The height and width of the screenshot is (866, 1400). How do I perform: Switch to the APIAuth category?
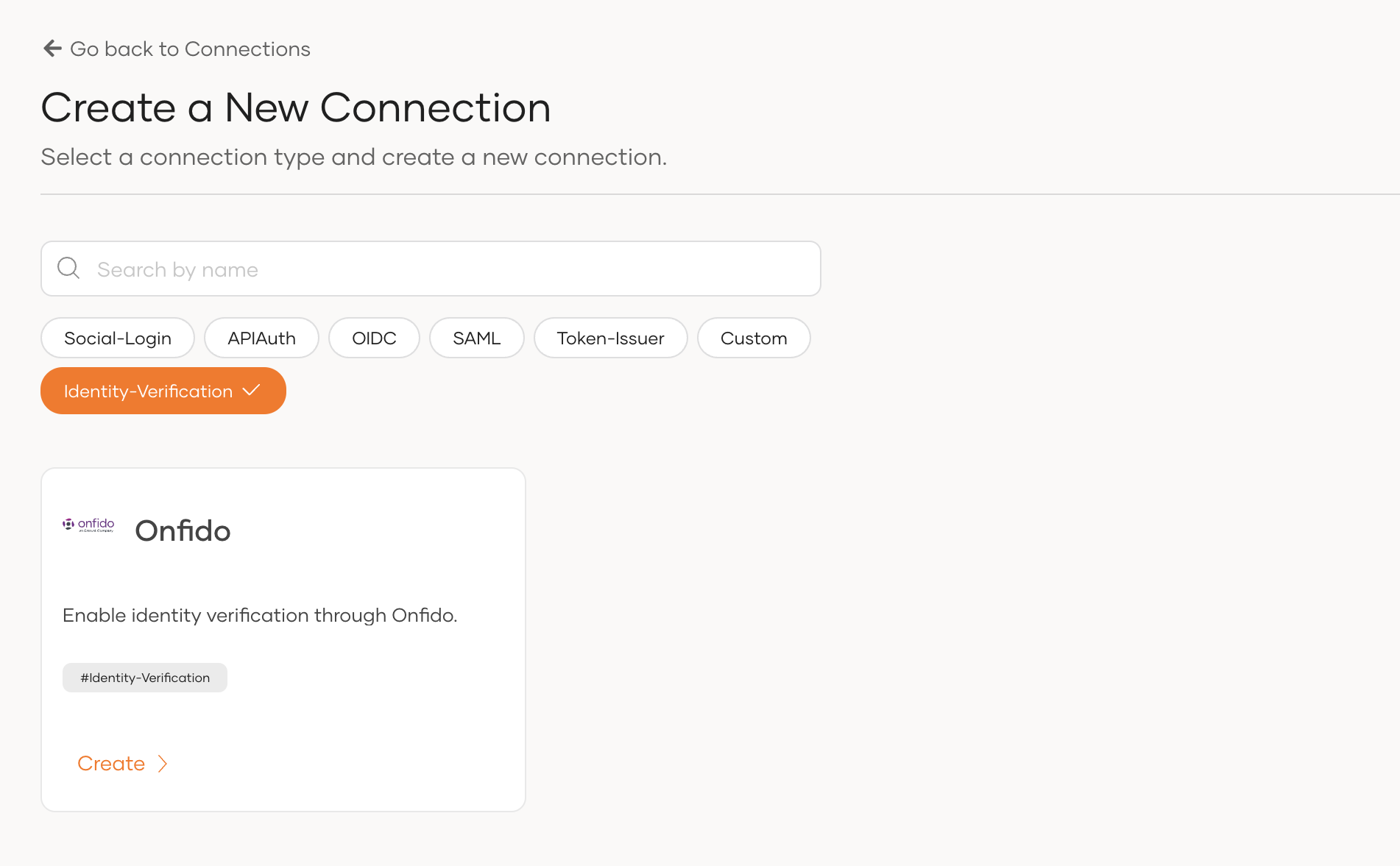pos(261,338)
